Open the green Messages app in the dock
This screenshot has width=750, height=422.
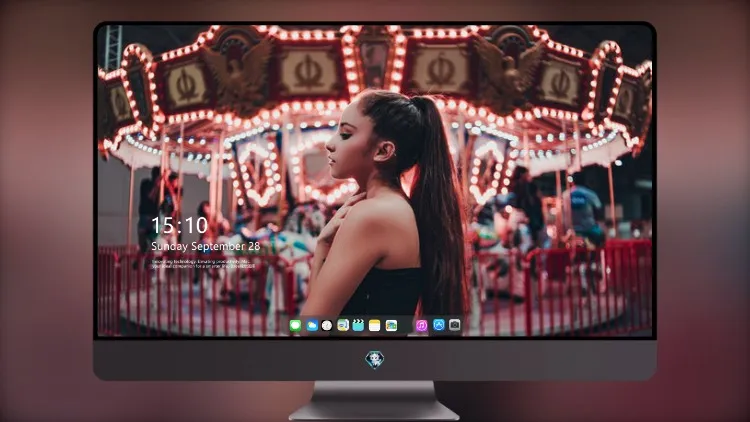click(295, 325)
